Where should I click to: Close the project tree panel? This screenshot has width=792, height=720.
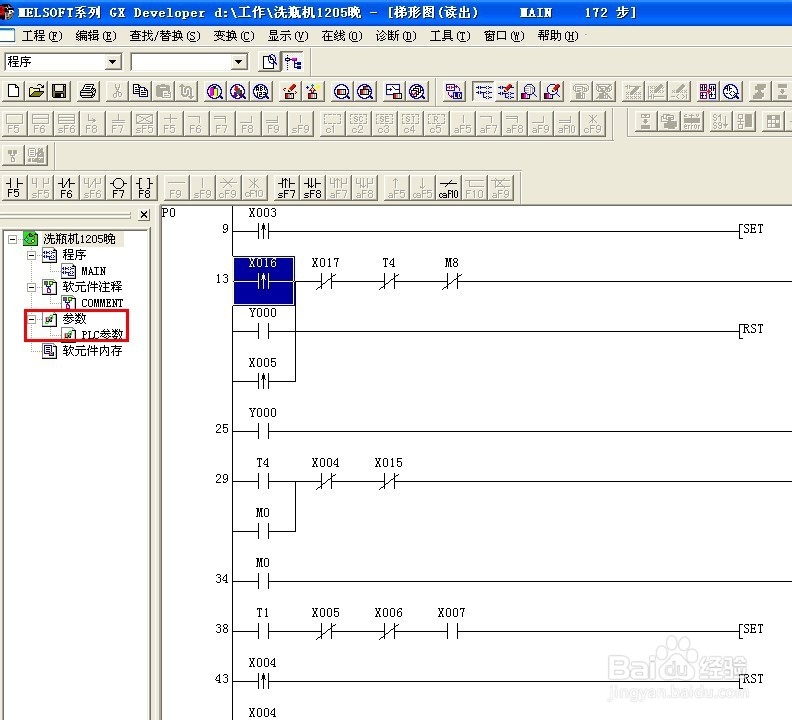[x=144, y=215]
